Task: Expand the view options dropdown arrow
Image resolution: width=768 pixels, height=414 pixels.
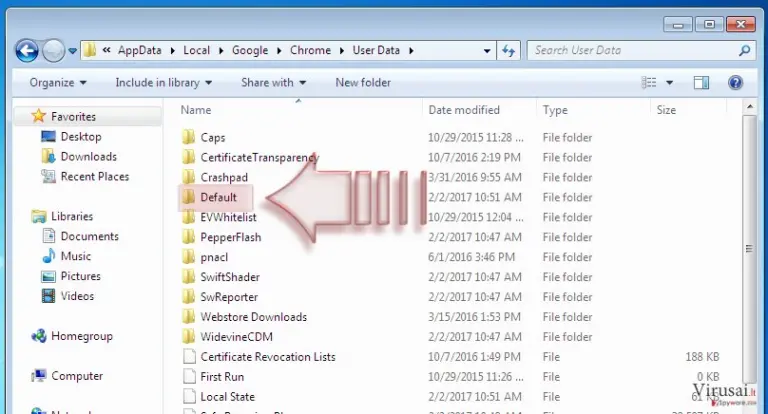Action: pyautogui.click(x=670, y=83)
